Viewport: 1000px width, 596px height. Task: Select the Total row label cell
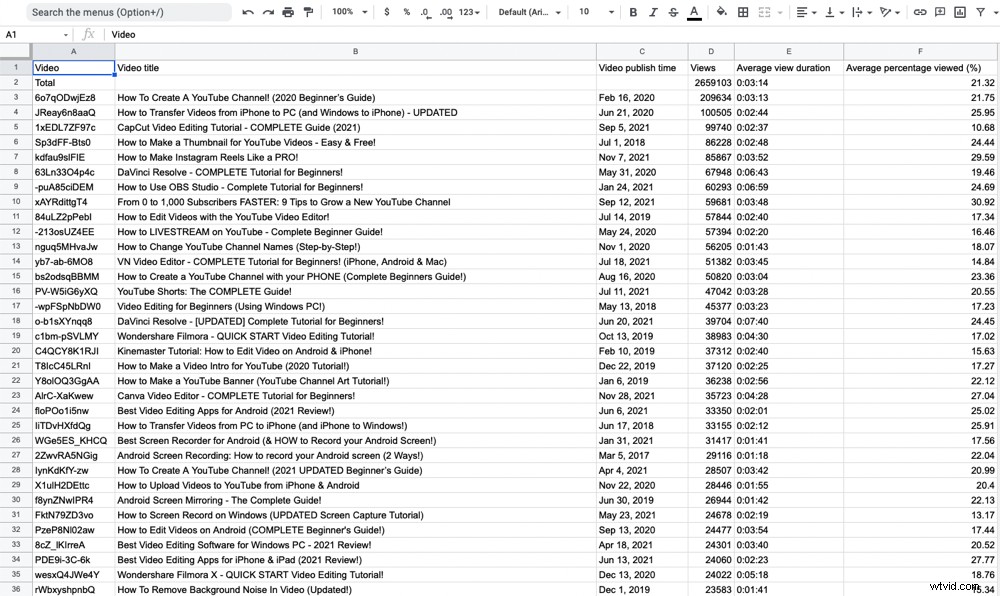coord(74,82)
